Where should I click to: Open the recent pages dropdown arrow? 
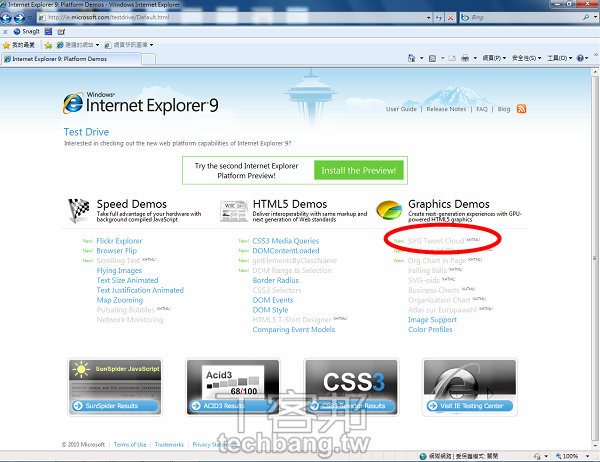[30, 18]
